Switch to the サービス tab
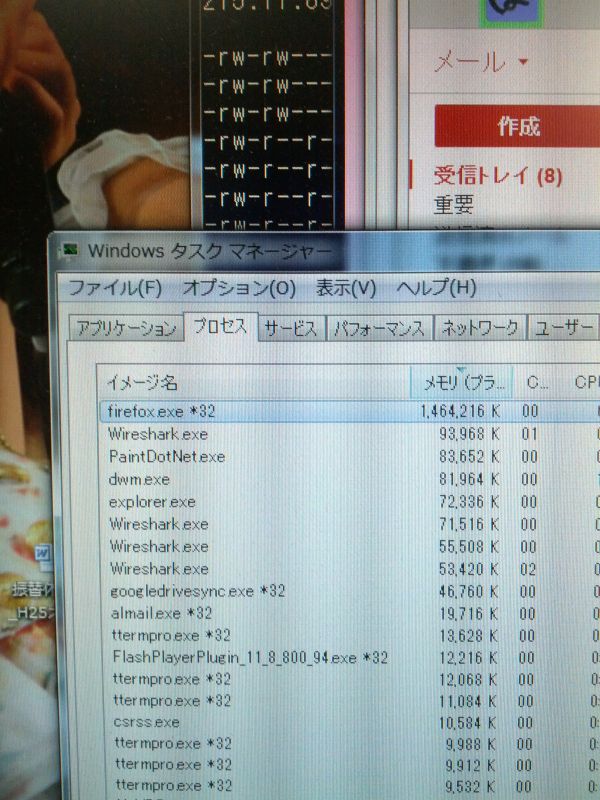This screenshot has width=600, height=800. click(291, 328)
